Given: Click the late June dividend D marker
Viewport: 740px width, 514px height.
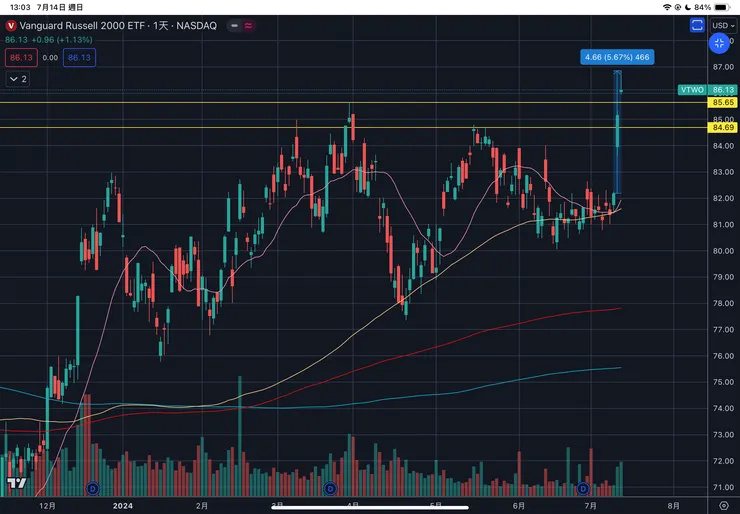Looking at the screenshot, I should 583,489.
